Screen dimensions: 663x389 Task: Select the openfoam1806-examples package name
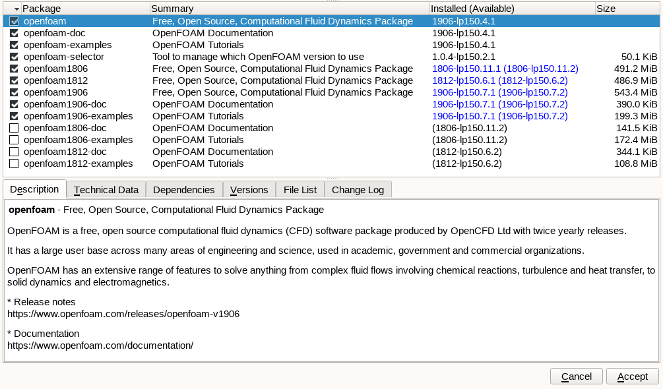point(78,140)
